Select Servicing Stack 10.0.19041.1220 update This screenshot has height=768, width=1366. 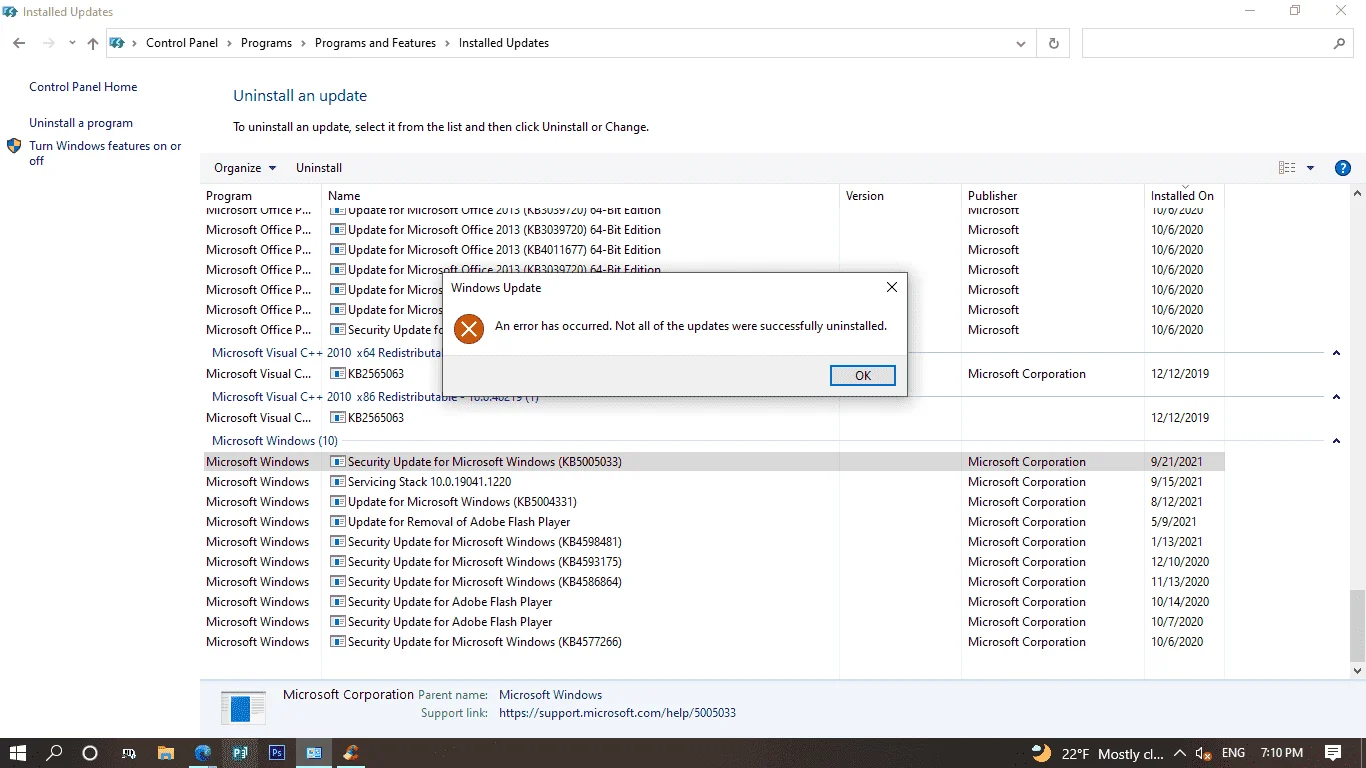(713, 482)
